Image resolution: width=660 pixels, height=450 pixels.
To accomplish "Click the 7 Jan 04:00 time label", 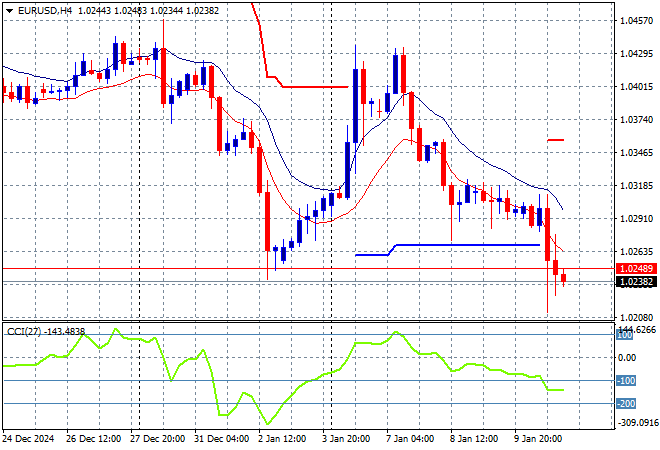I will click(408, 440).
